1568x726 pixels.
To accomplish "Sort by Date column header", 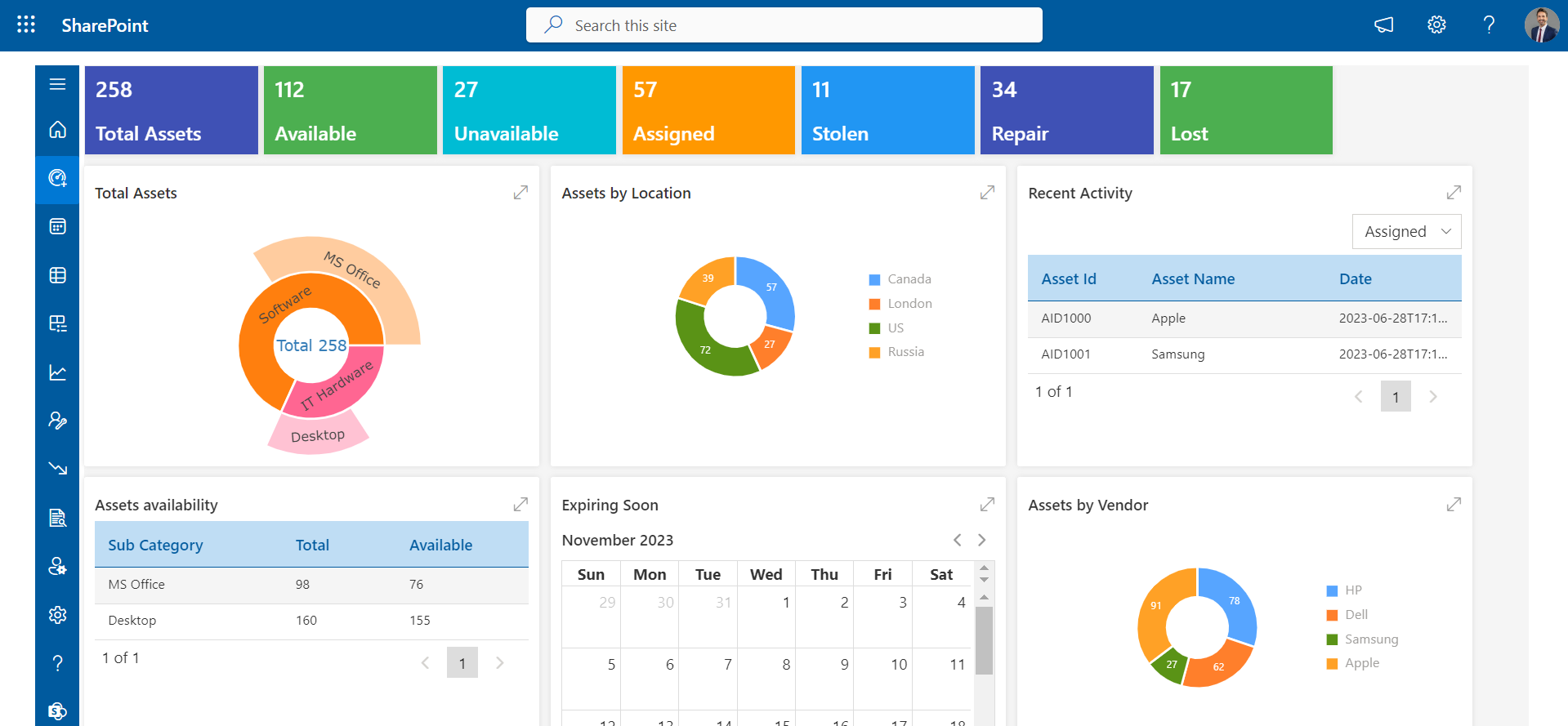I will pyautogui.click(x=1356, y=279).
